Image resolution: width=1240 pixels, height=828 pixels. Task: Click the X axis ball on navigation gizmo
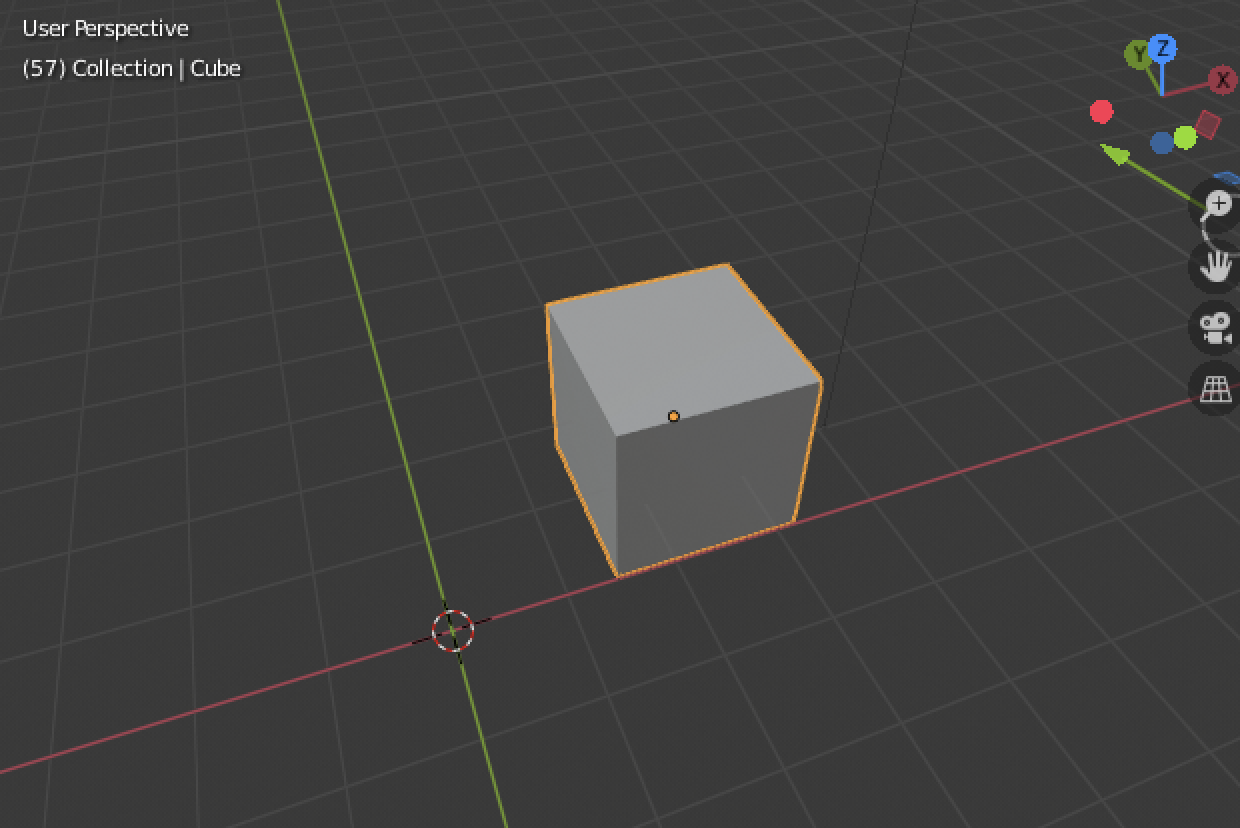(1222, 80)
